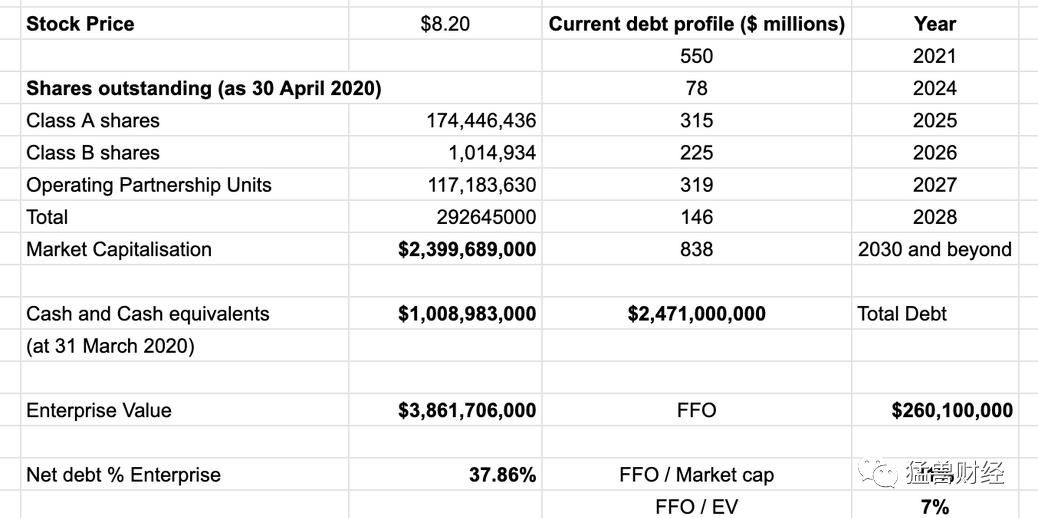The width and height of the screenshot is (1038, 518).
Task: Select the Shares outstanding heading cell
Action: point(204,88)
